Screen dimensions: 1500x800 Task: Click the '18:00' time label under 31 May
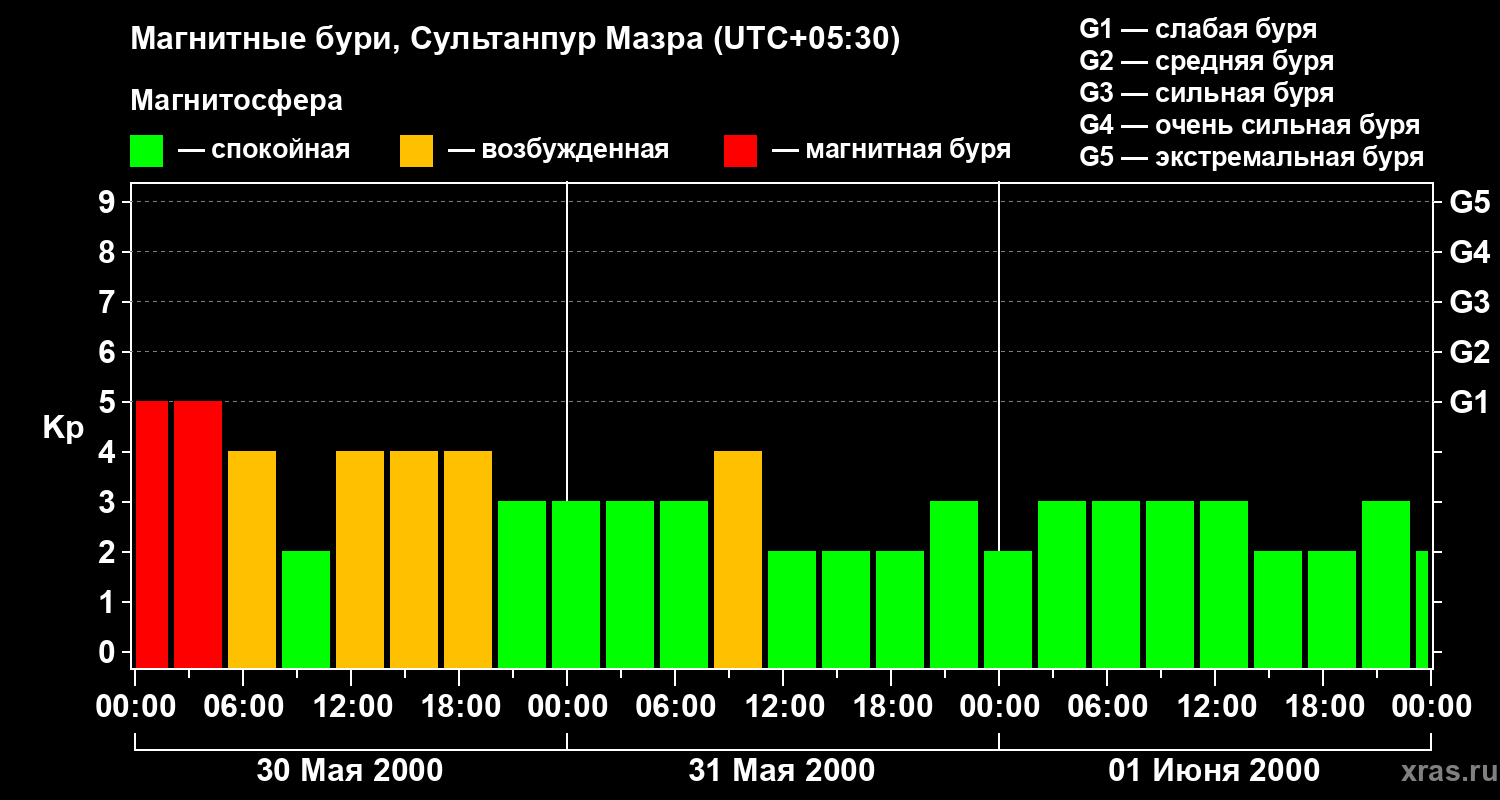coord(891,706)
